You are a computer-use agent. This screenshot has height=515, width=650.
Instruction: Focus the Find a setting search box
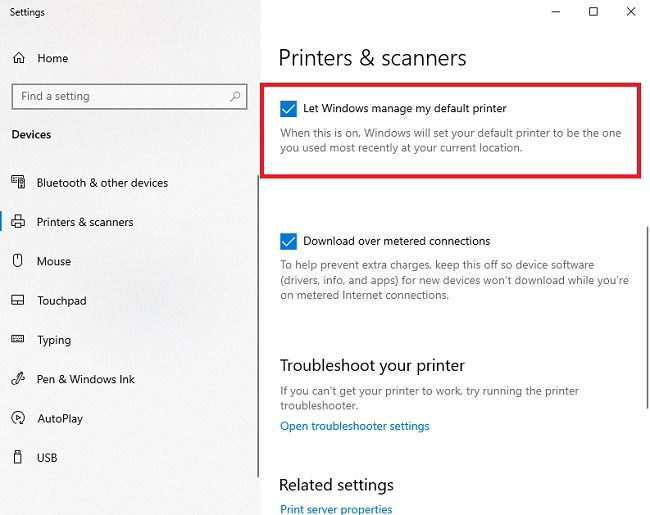[x=129, y=97]
